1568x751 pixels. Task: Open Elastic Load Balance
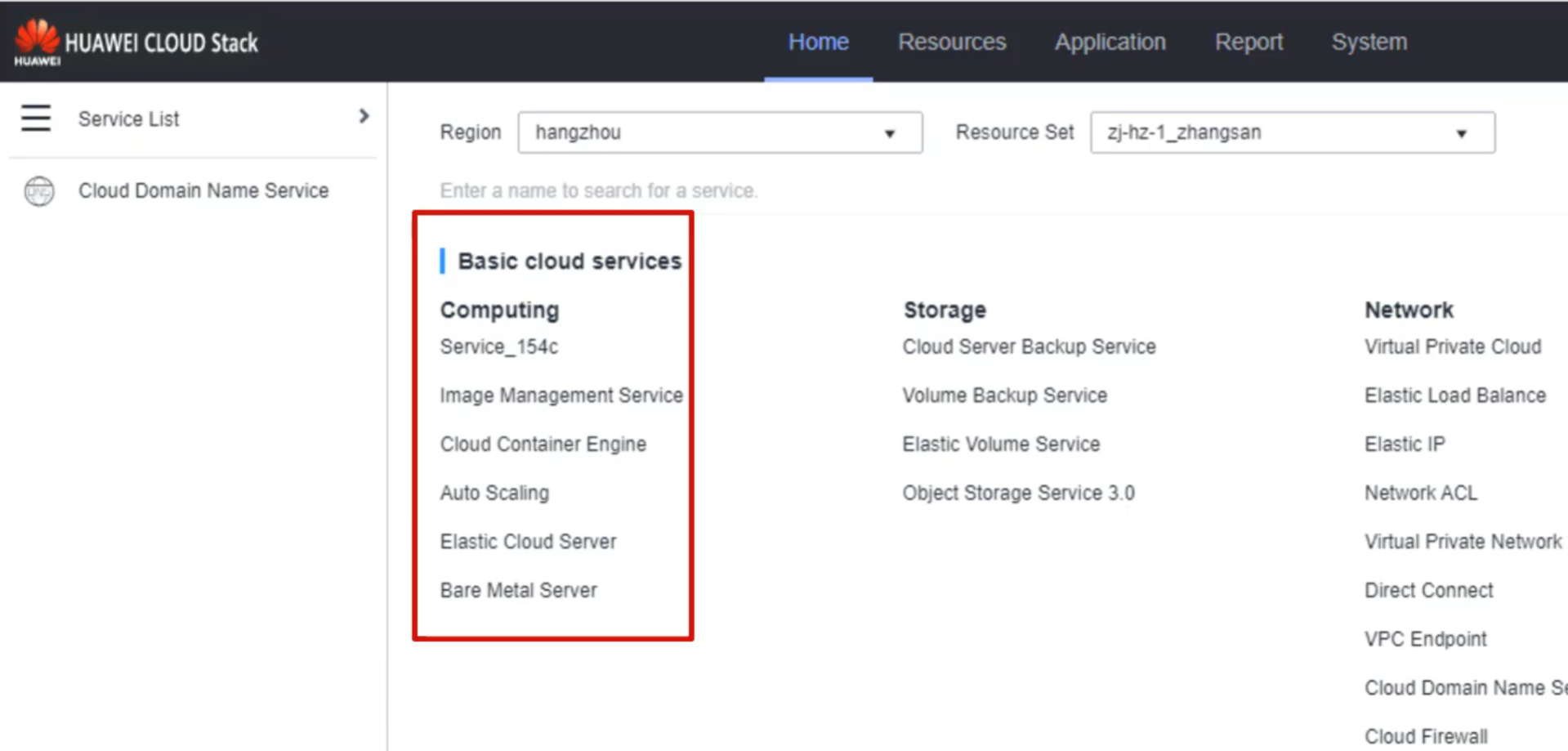click(1455, 396)
